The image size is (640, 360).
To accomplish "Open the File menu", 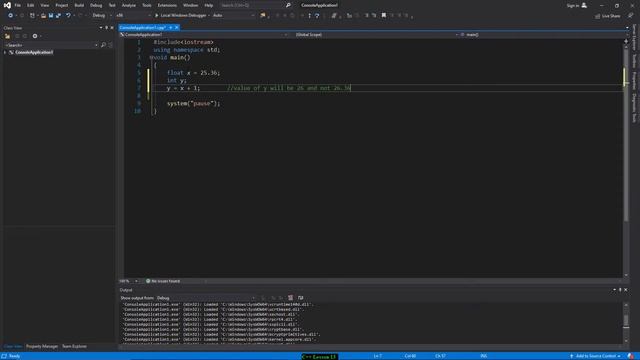I will [18, 5].
